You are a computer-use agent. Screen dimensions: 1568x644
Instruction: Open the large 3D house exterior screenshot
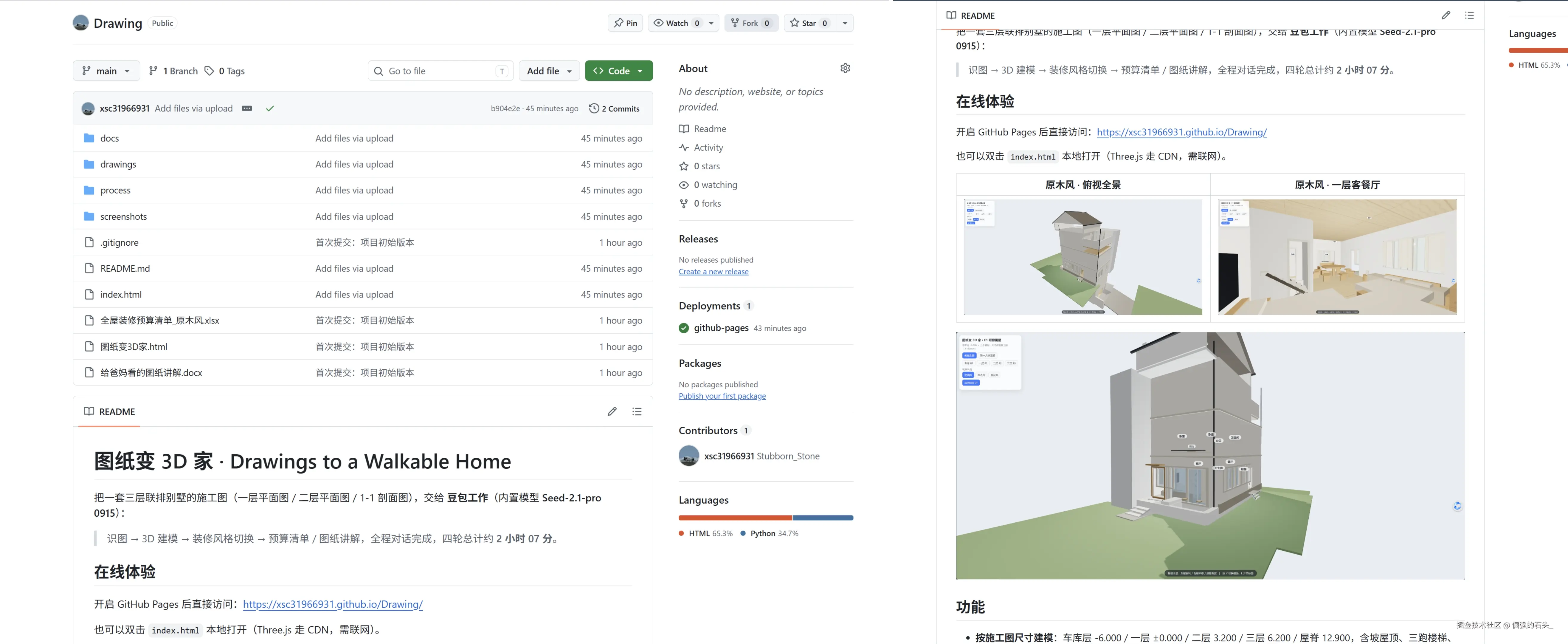pyautogui.click(x=1210, y=455)
